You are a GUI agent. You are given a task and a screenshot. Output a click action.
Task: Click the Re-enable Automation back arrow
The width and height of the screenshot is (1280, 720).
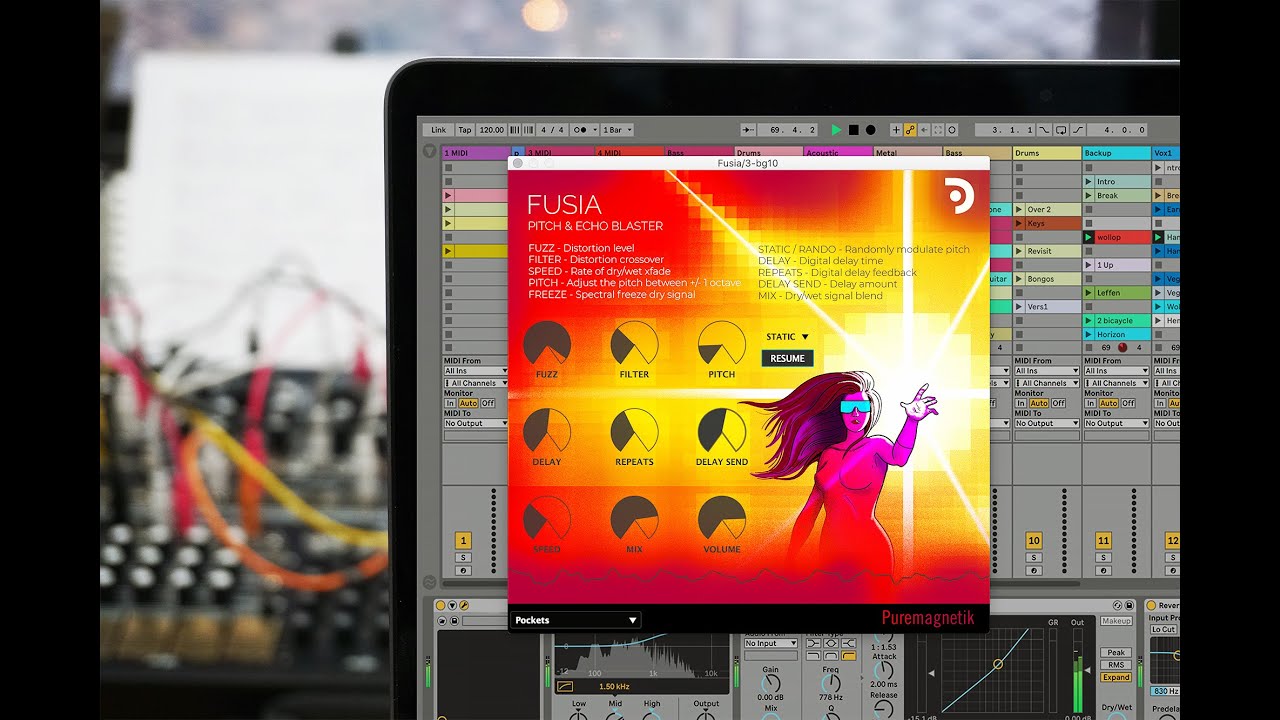point(924,130)
